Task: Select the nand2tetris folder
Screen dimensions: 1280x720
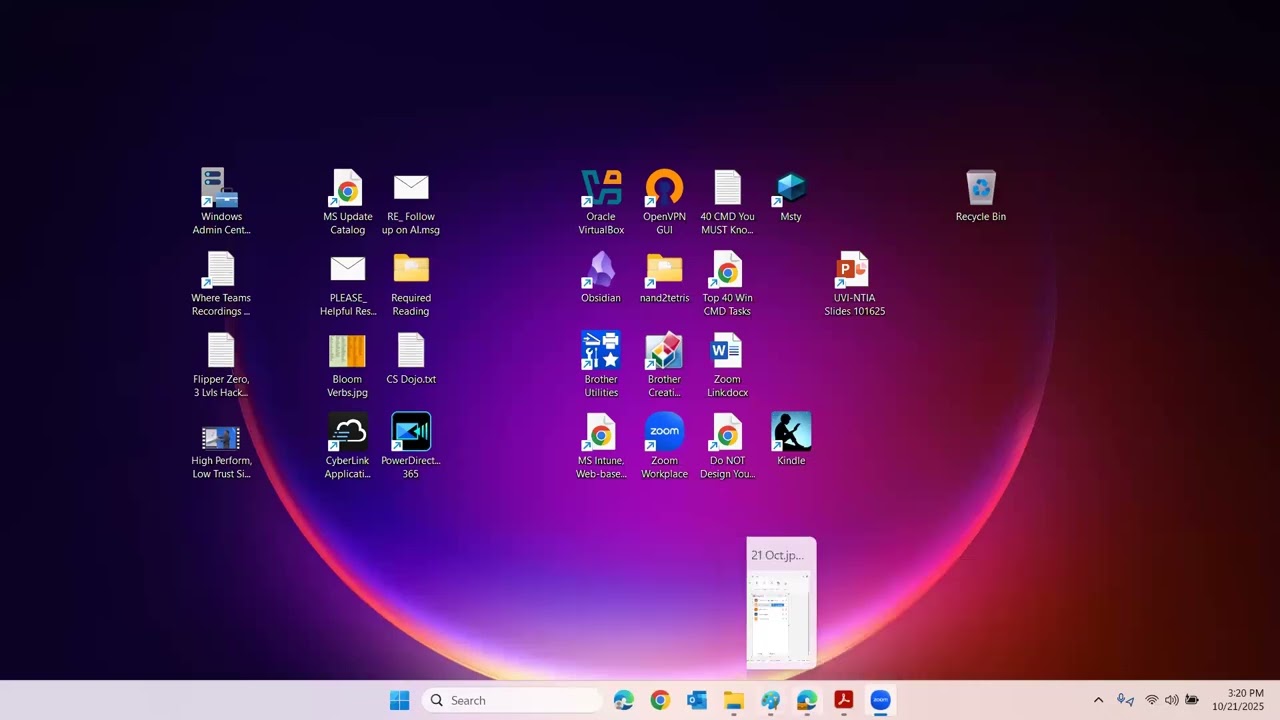Action: point(664,278)
